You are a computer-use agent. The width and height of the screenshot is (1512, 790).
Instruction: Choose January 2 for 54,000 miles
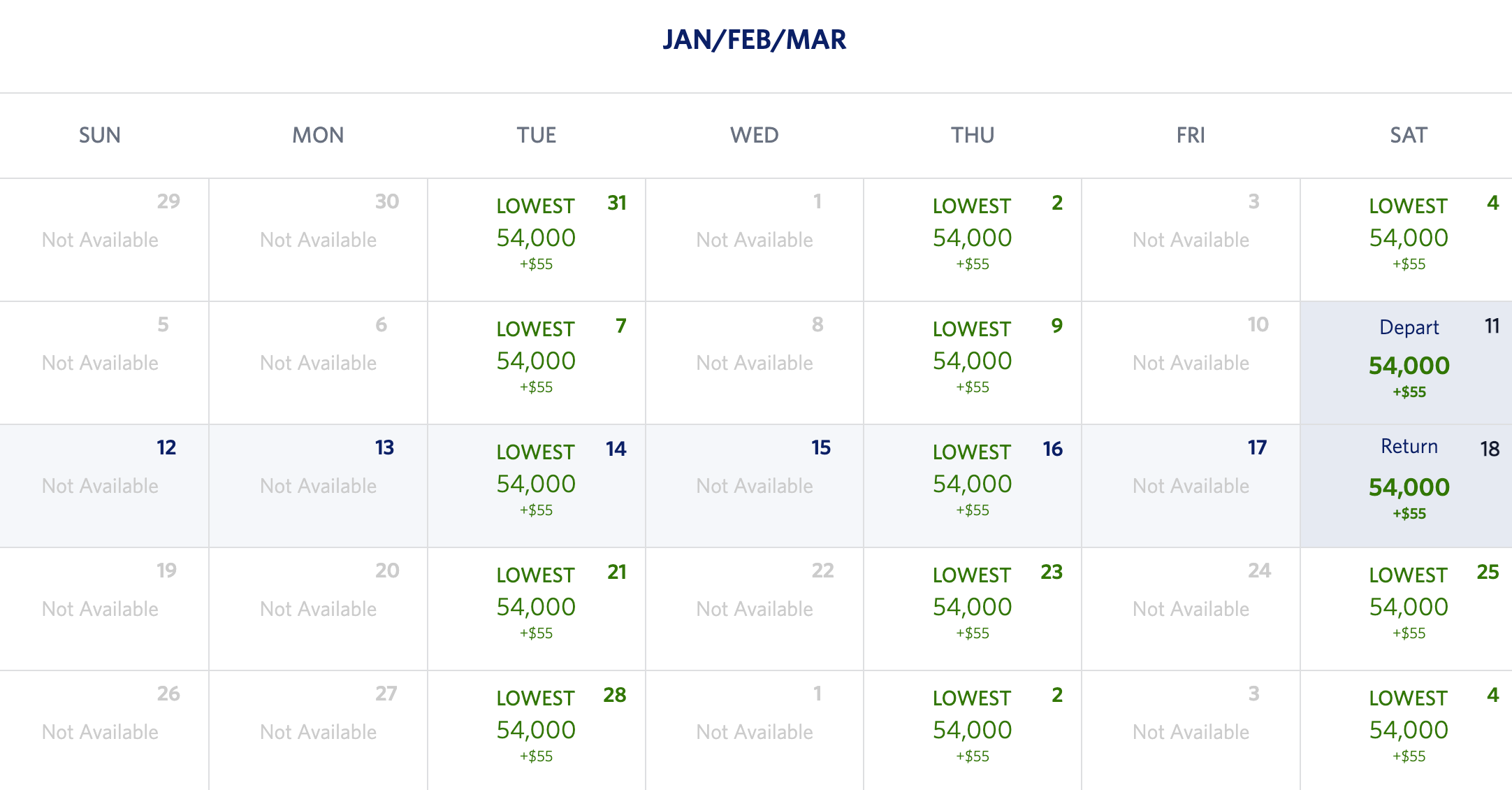973,238
